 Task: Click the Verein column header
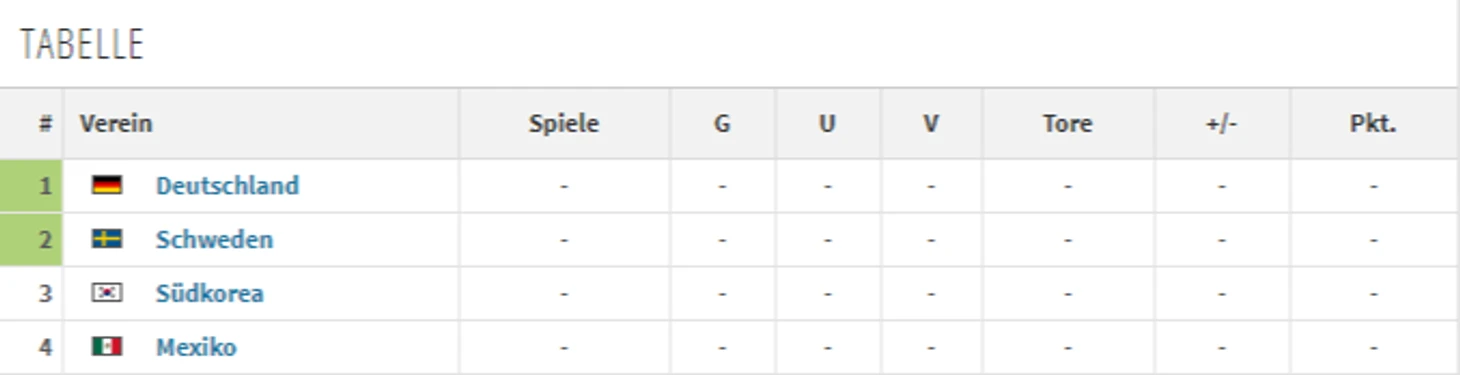click(116, 123)
